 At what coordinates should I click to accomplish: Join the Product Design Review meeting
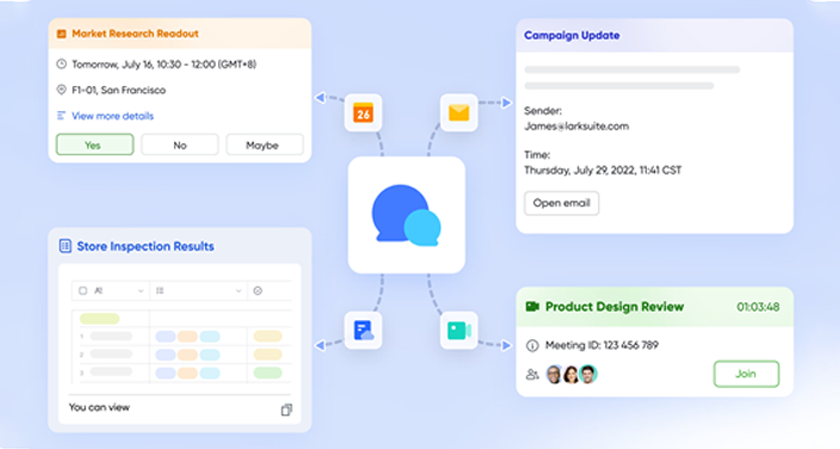(x=745, y=374)
